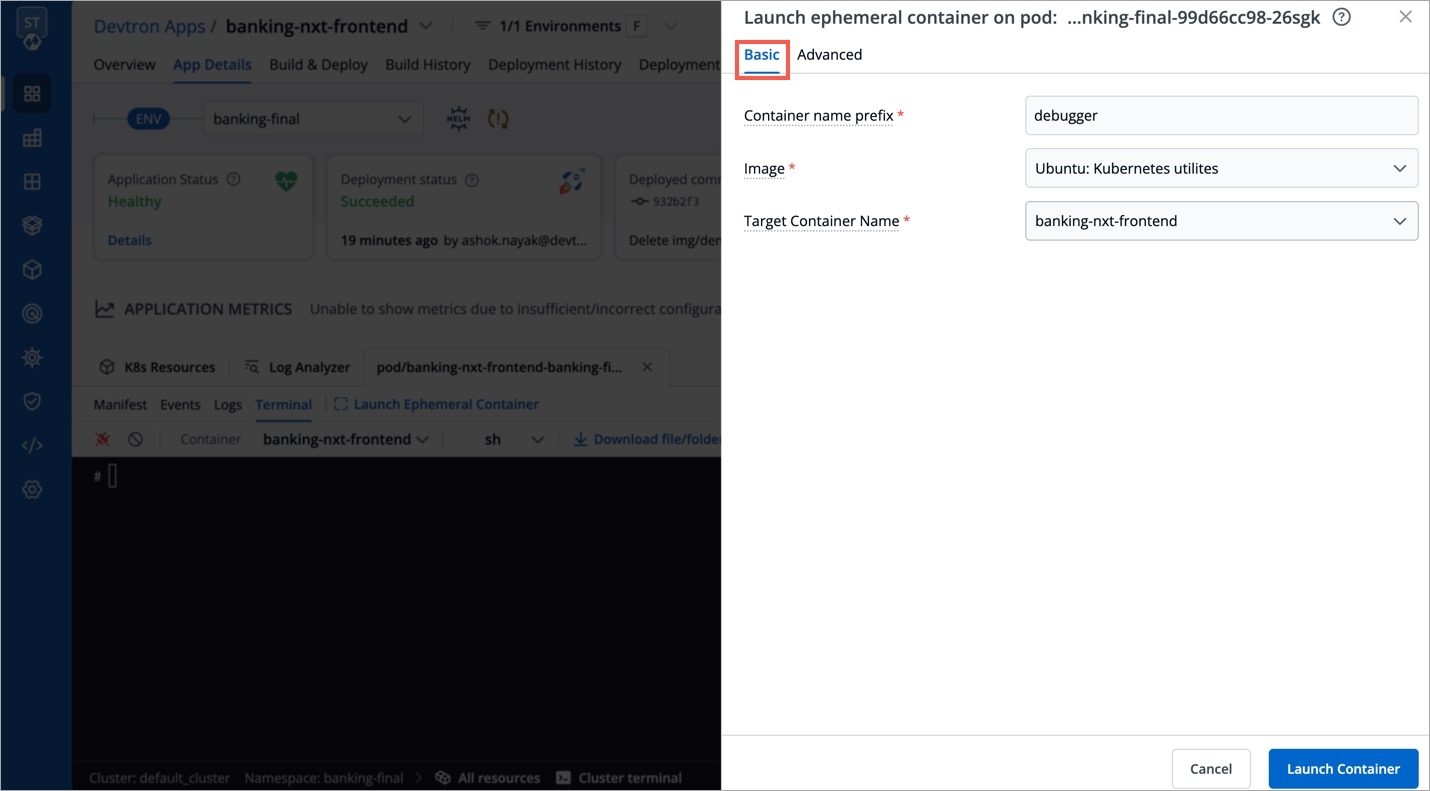Open the Log Analyzer tab
1430x791 pixels.
(x=298, y=367)
